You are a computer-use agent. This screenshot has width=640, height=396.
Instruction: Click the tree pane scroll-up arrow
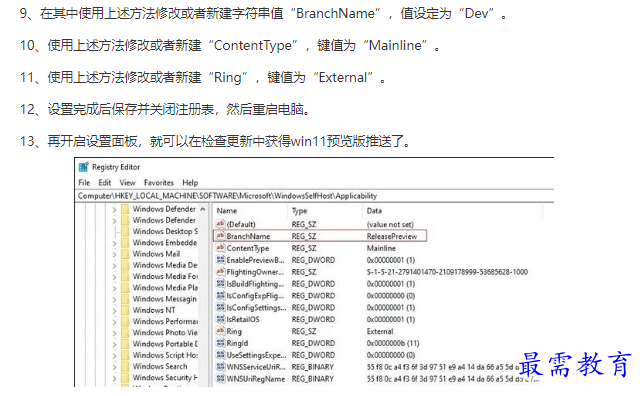click(203, 209)
